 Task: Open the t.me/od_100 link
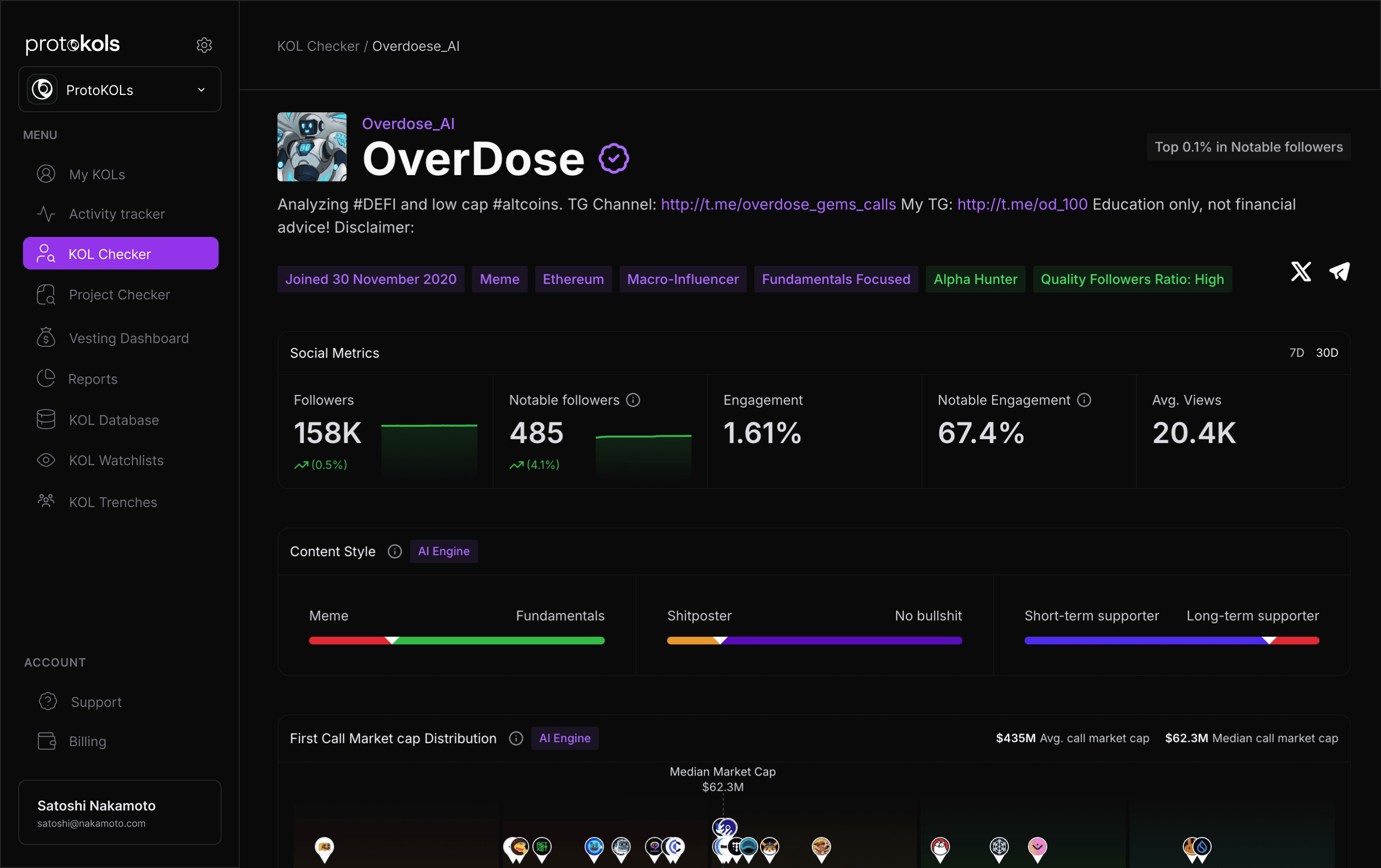tap(1022, 204)
